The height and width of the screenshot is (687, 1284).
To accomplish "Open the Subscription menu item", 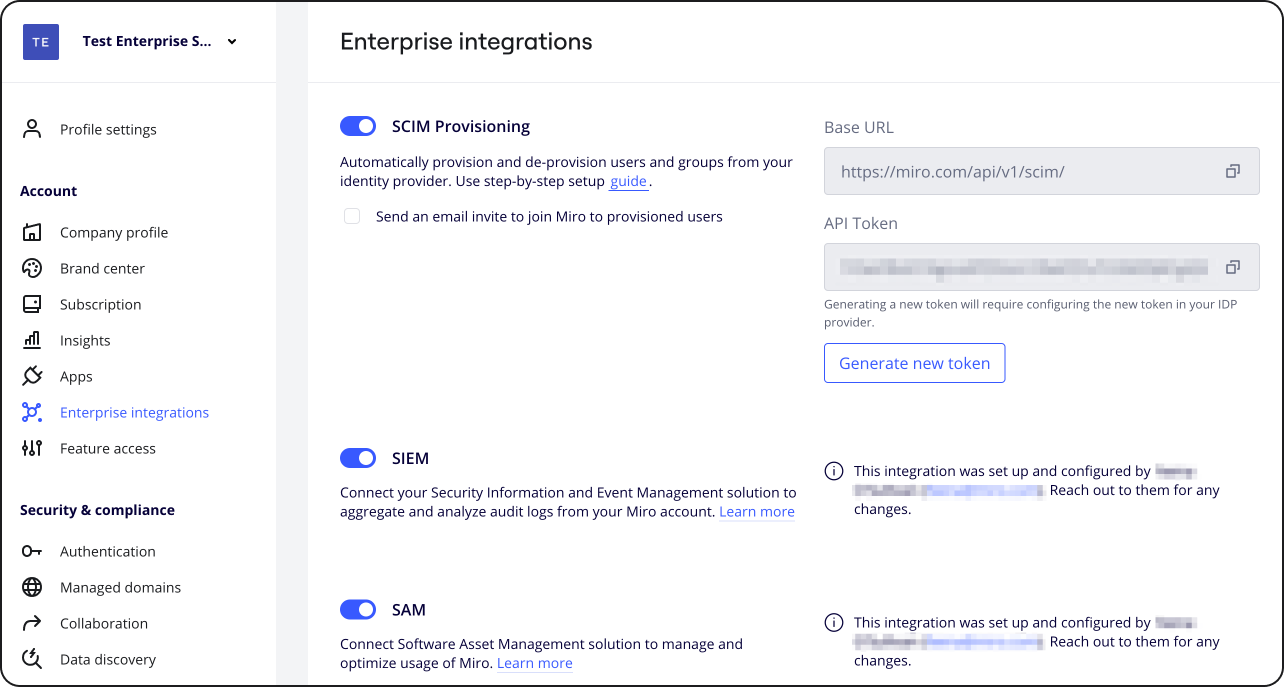I will tap(100, 304).
